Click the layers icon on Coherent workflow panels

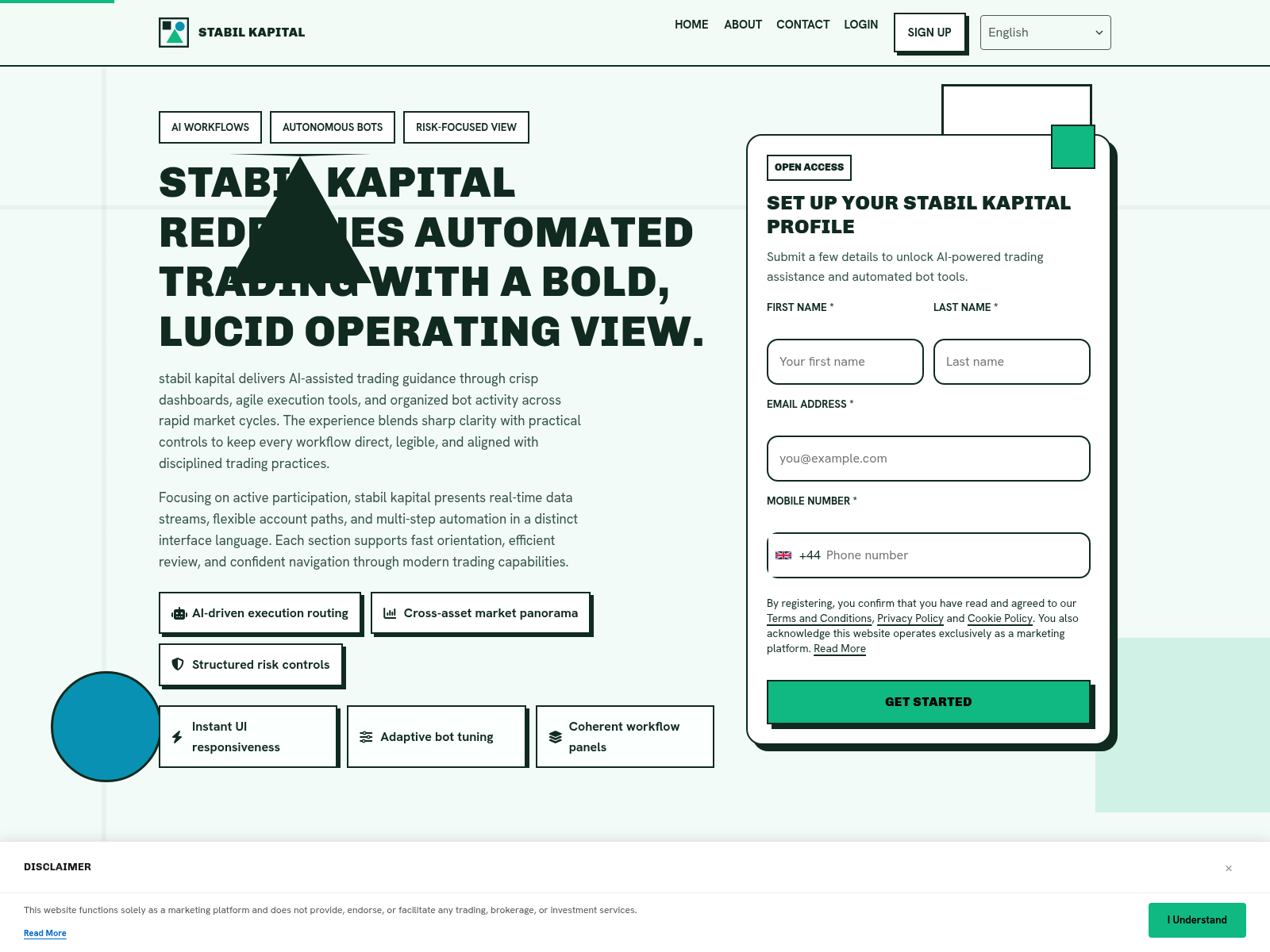[x=556, y=737]
